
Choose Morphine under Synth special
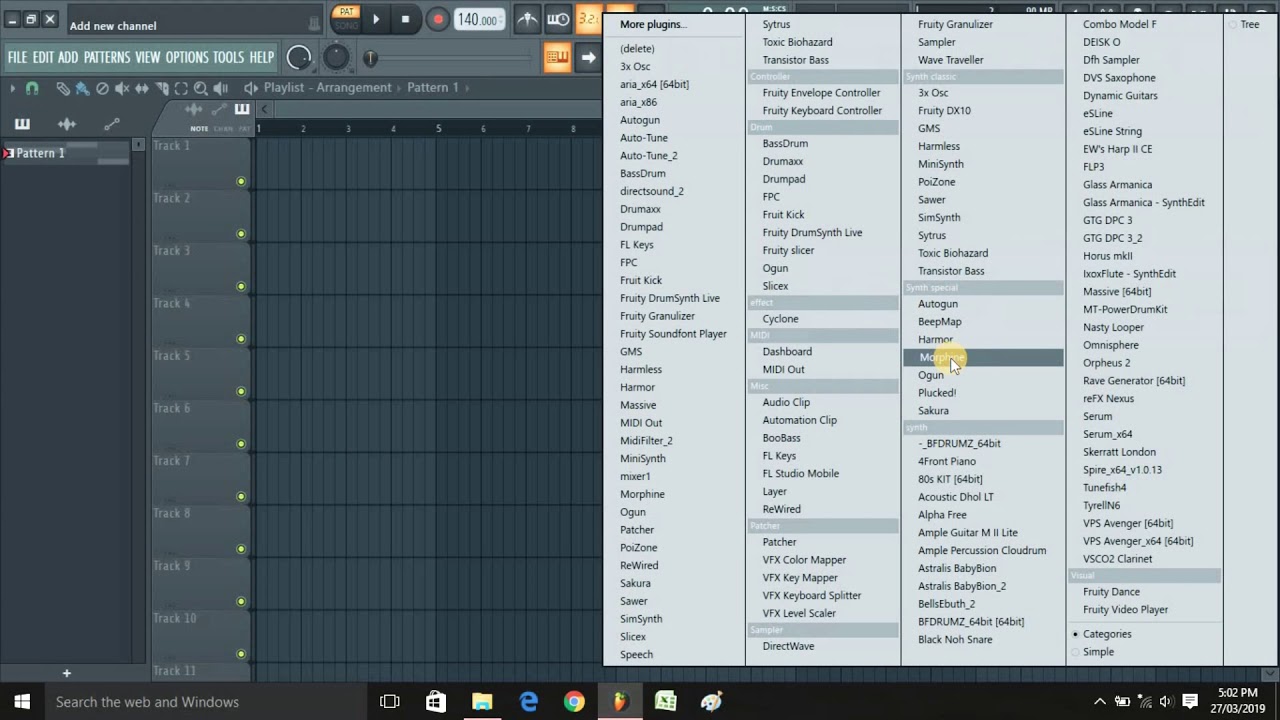click(x=983, y=357)
